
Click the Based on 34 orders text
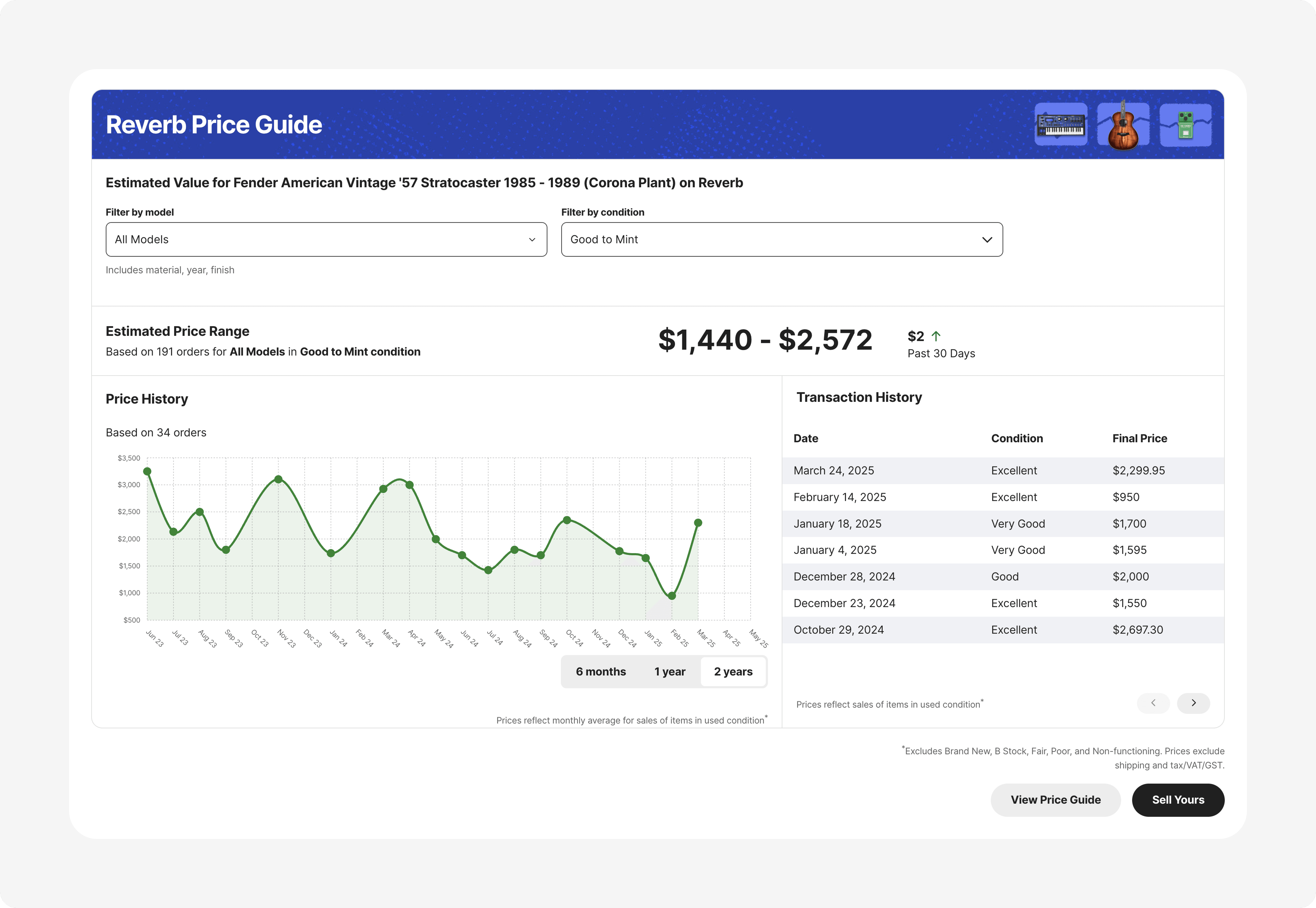coord(156,433)
